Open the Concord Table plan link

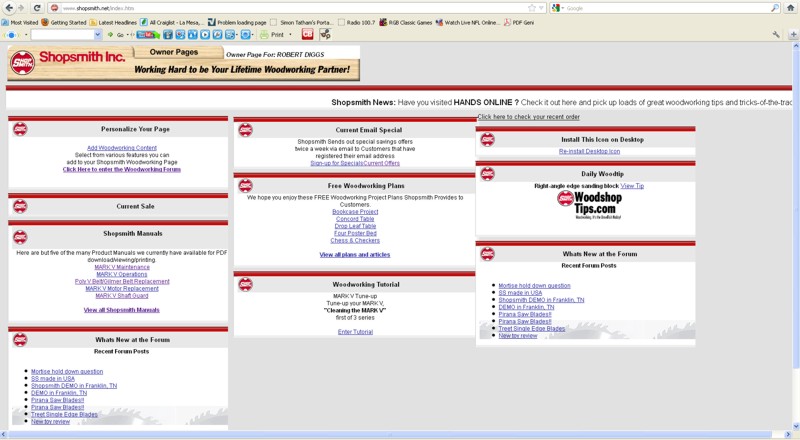[x=355, y=219]
